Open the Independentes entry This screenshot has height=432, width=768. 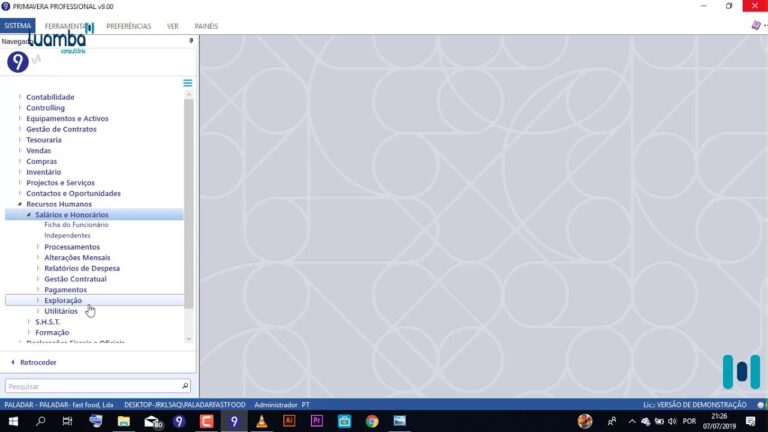[x=67, y=236]
